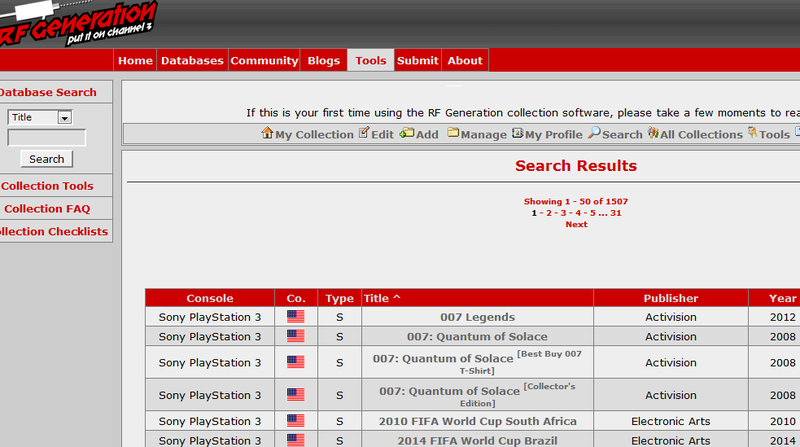This screenshot has height=447, width=800.
Task: Open the Databases menu
Action: [192, 60]
